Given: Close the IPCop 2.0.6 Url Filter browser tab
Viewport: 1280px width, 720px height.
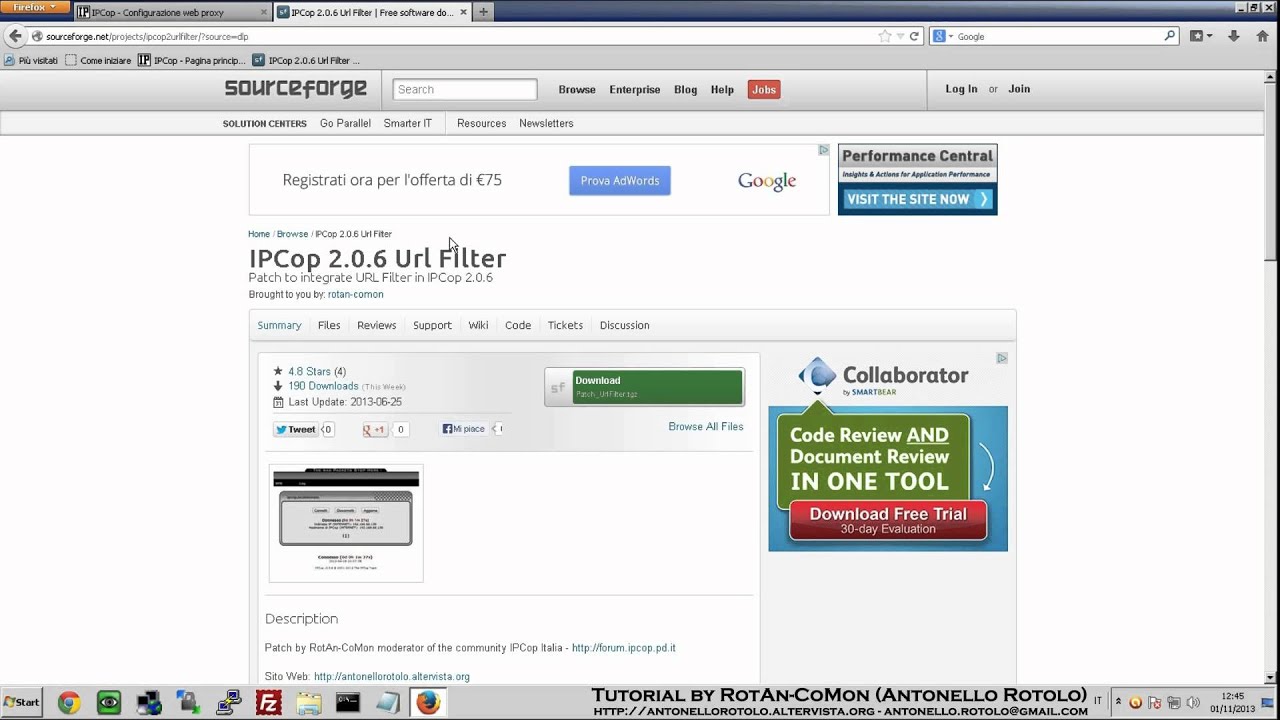Looking at the screenshot, I should (464, 12).
